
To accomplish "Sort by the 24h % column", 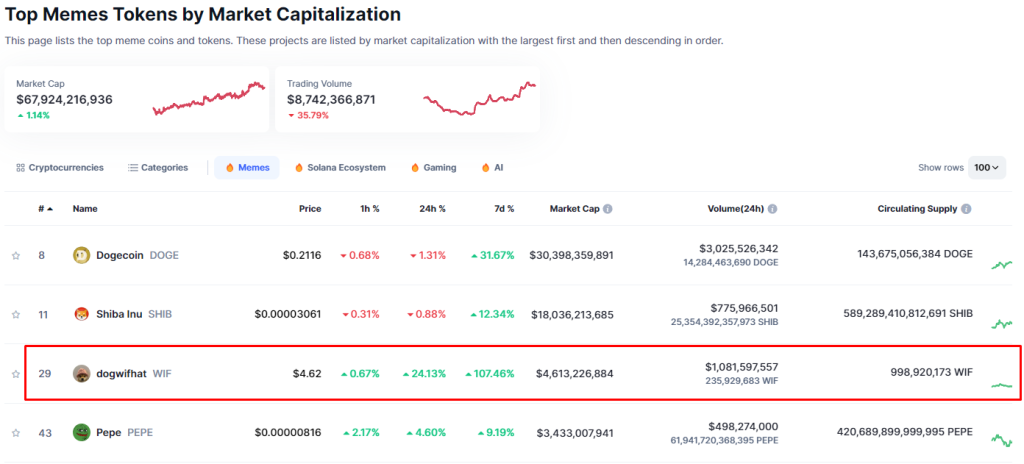I will tap(432, 209).
